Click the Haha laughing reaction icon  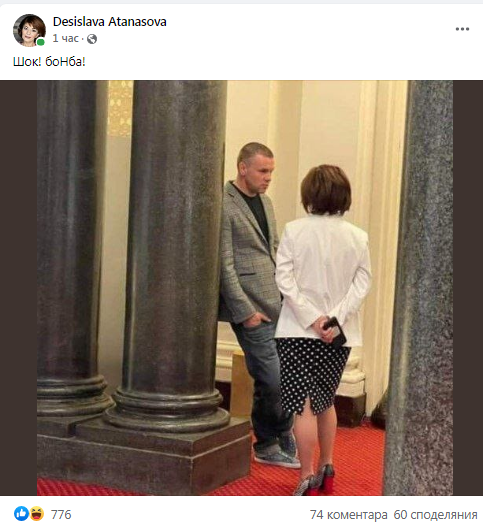(37, 514)
